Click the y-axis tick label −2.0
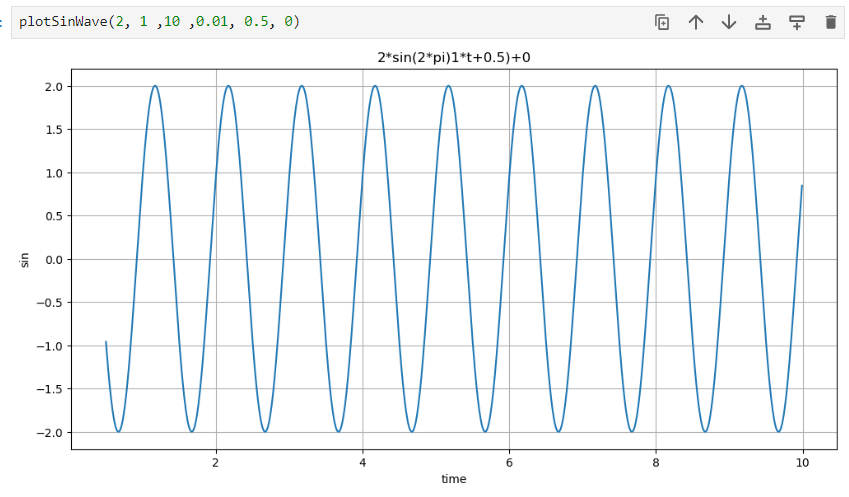 coord(50,433)
